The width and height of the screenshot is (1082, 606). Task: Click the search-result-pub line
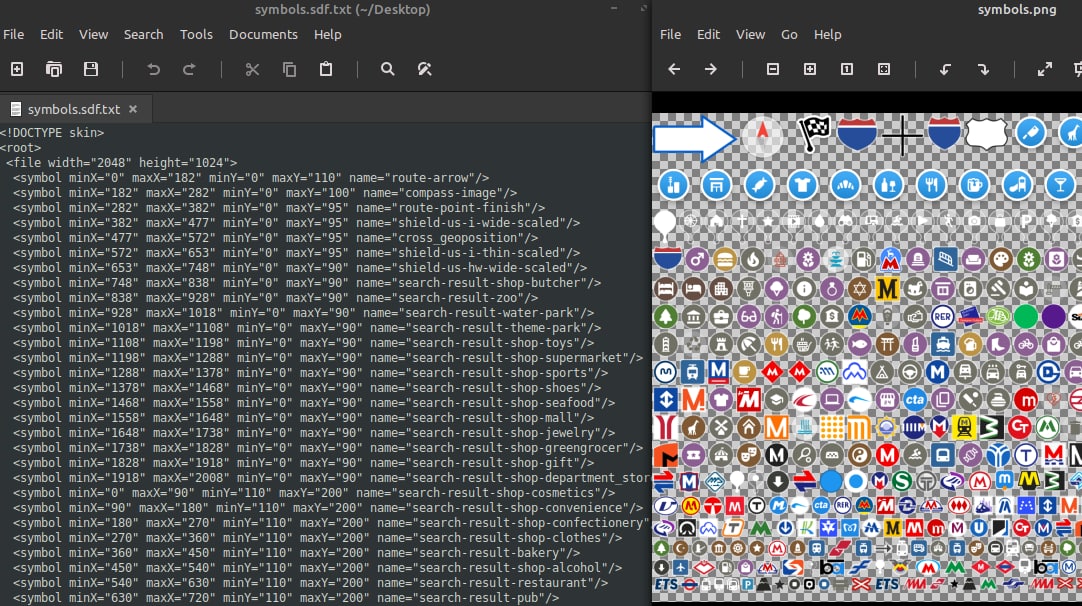pos(286,598)
